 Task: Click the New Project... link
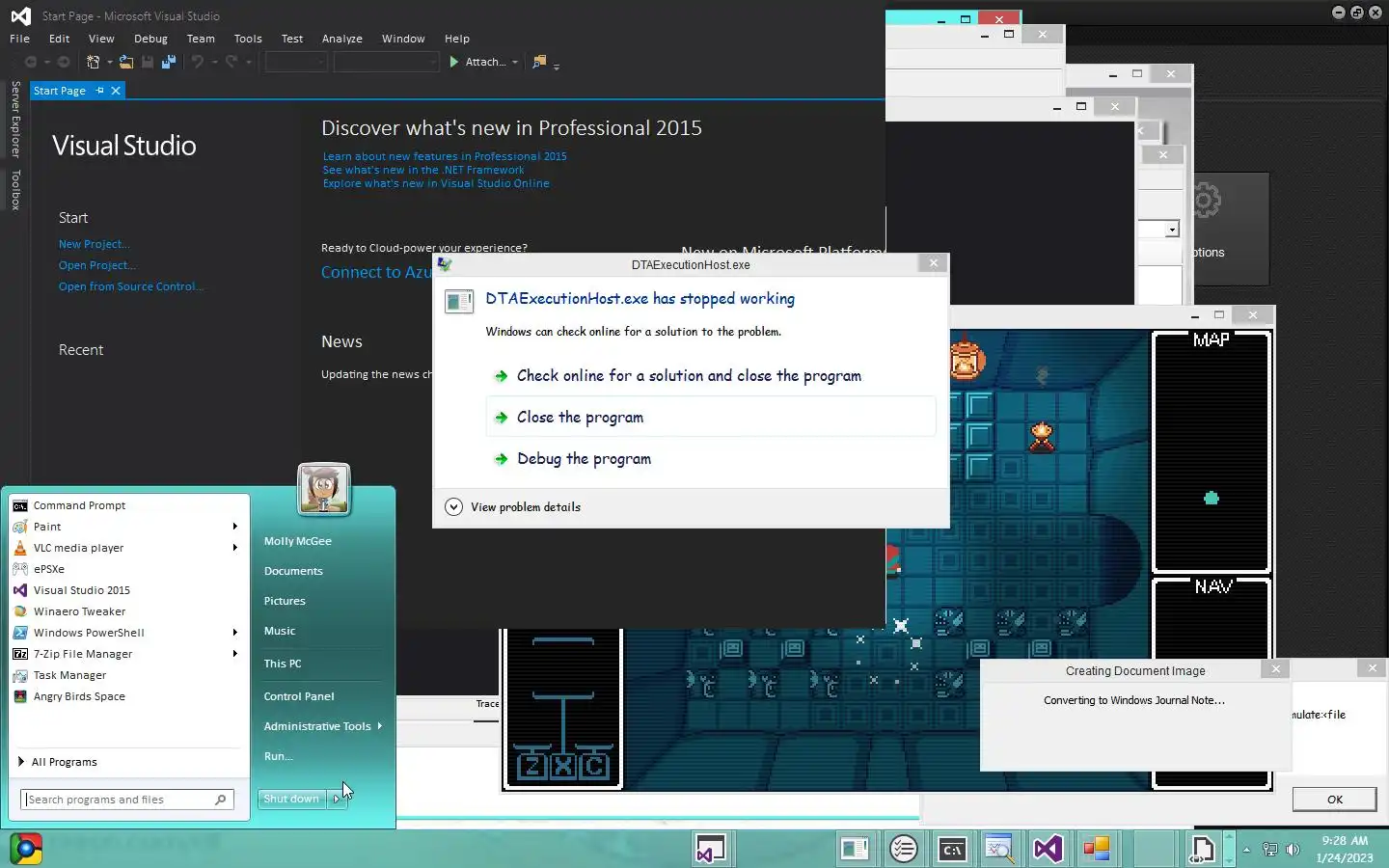click(94, 244)
